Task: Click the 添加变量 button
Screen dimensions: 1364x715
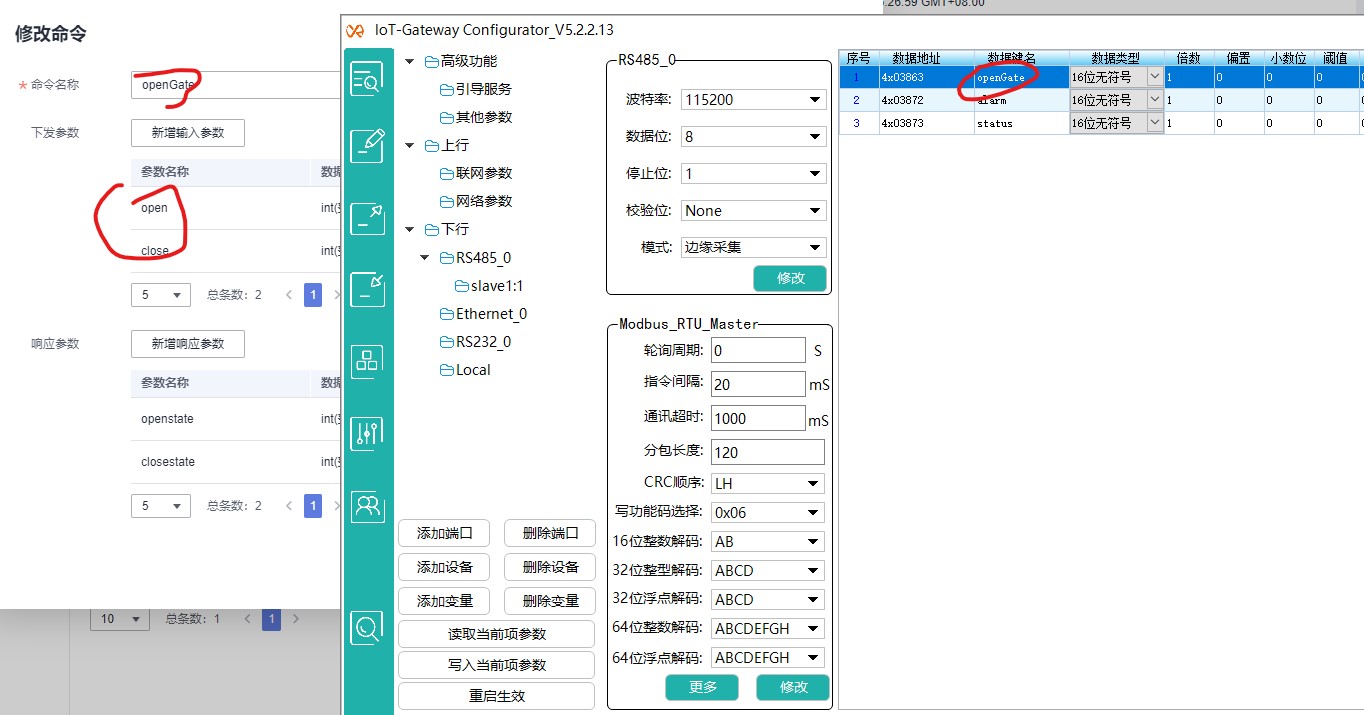Action: click(444, 601)
